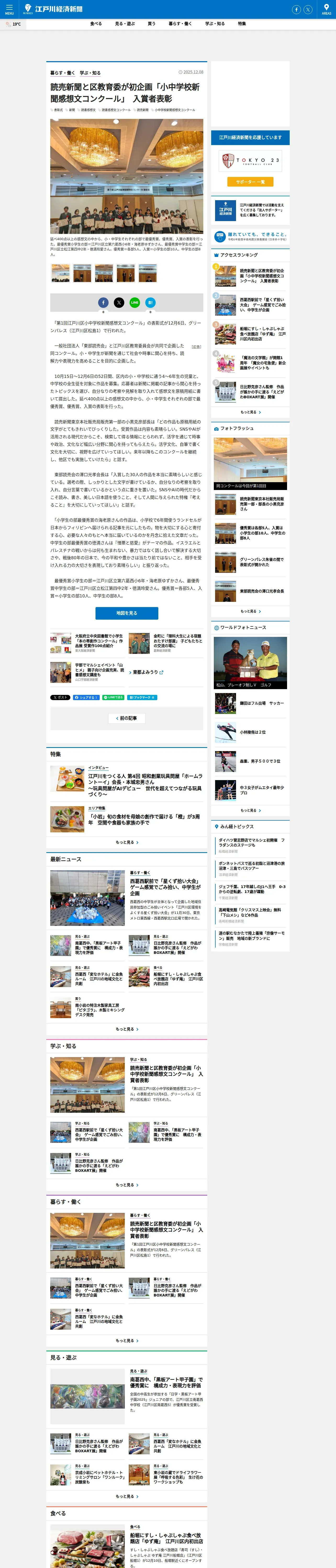Image resolution: width=336 pixels, height=1568 pixels.
Task: Open external link icon beside 東都よみうり
Action: 162,673
